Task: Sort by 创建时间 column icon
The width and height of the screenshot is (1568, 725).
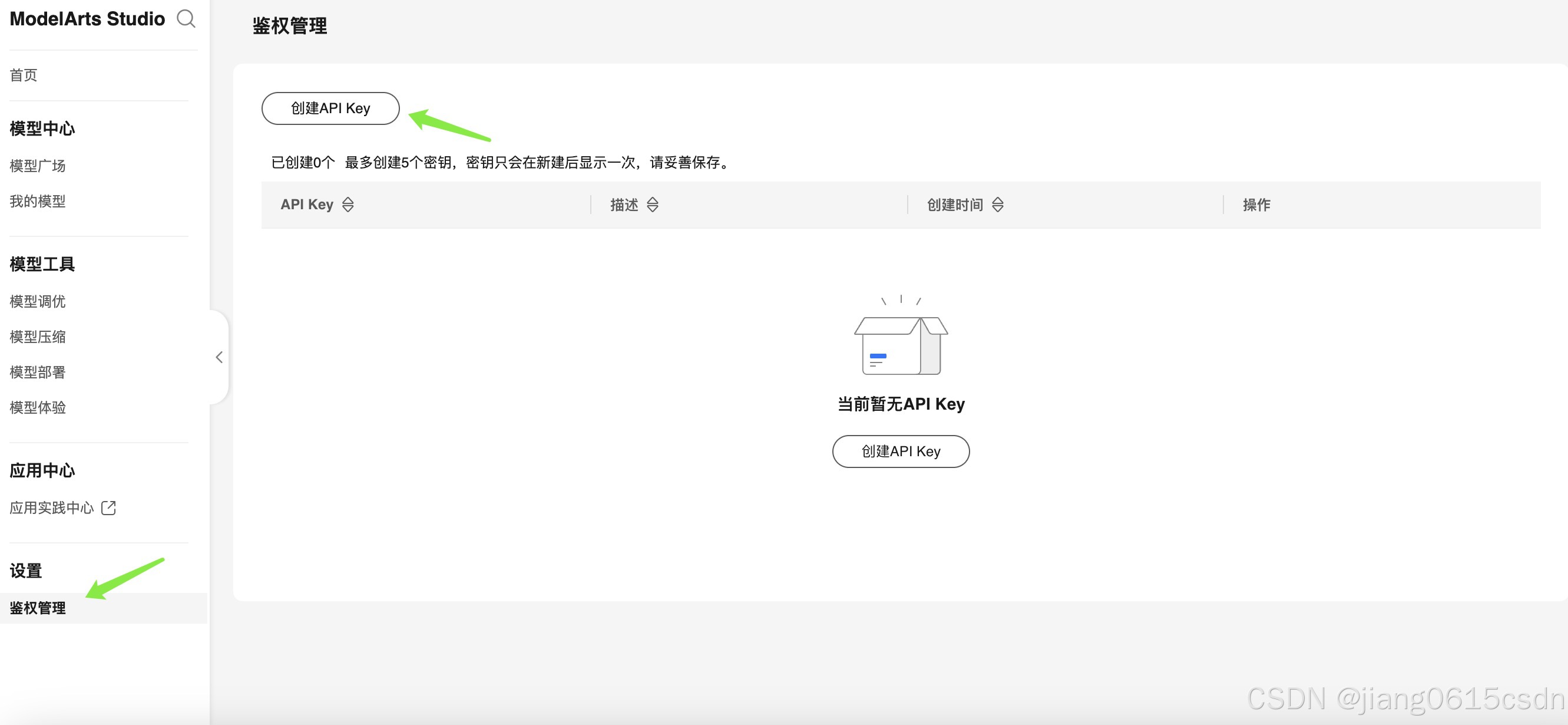Action: point(997,205)
